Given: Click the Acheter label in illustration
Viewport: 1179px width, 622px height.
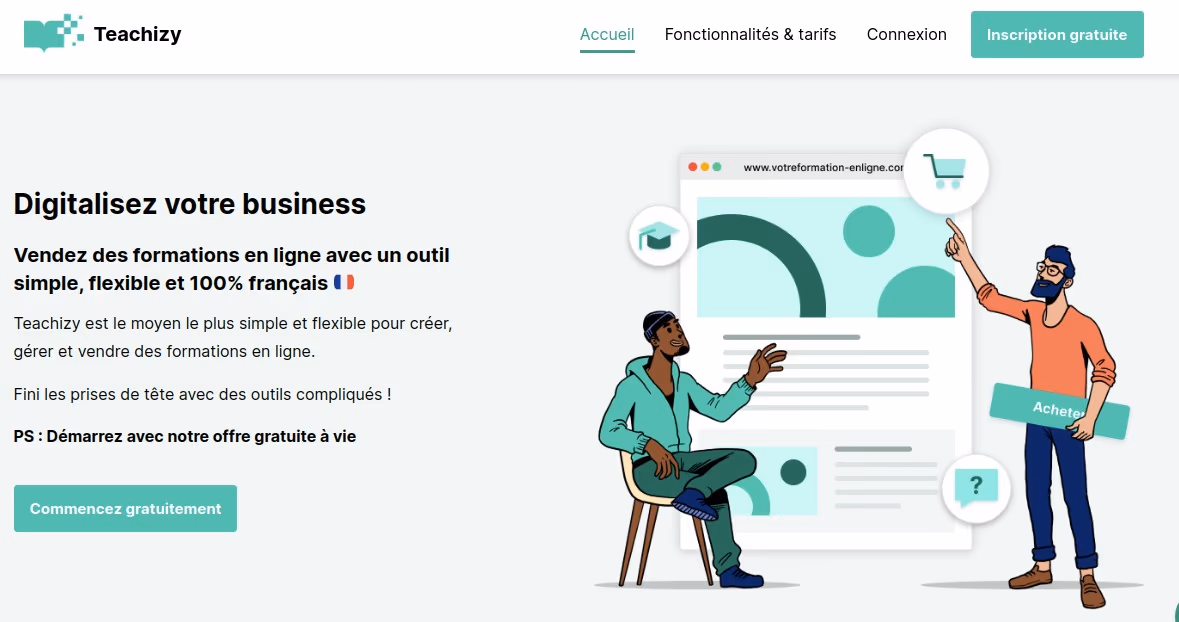Looking at the screenshot, I should (x=1059, y=411).
